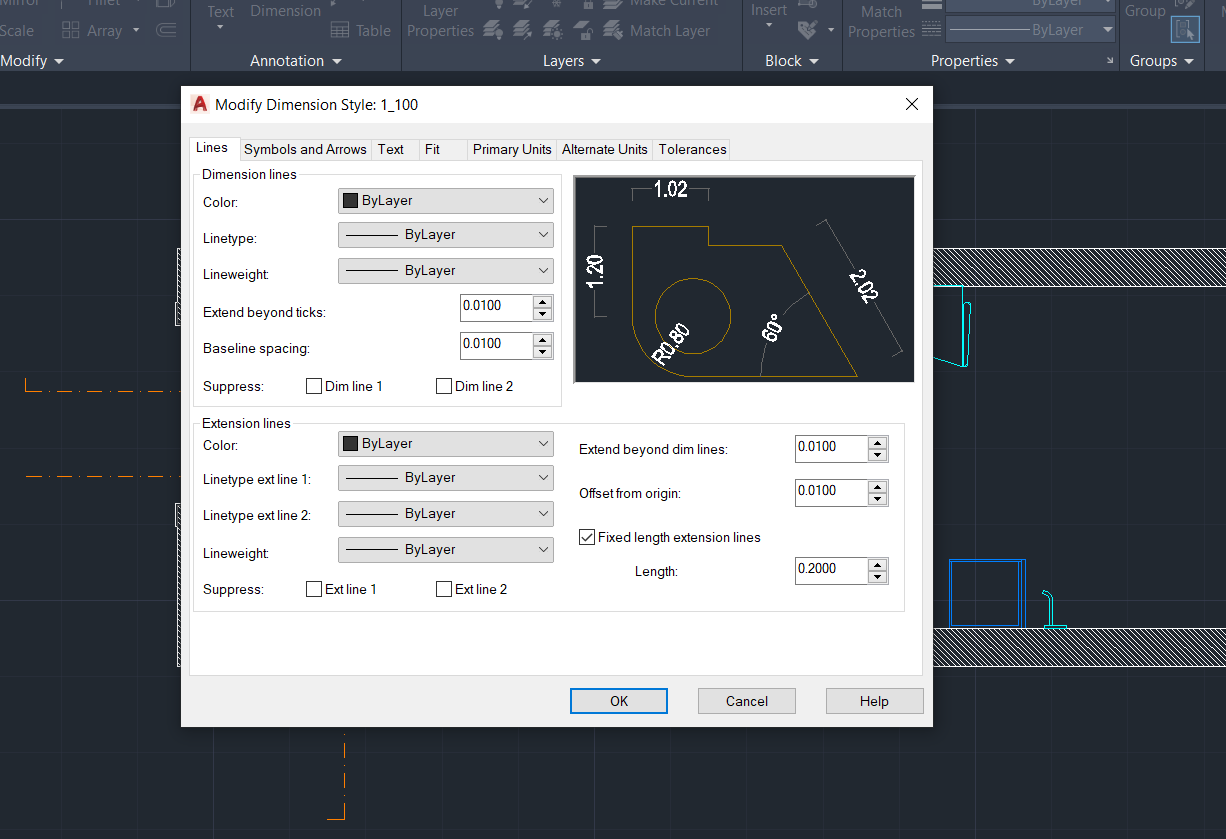Click the Group button in ribbon
1226x839 pixels.
[x=1145, y=11]
